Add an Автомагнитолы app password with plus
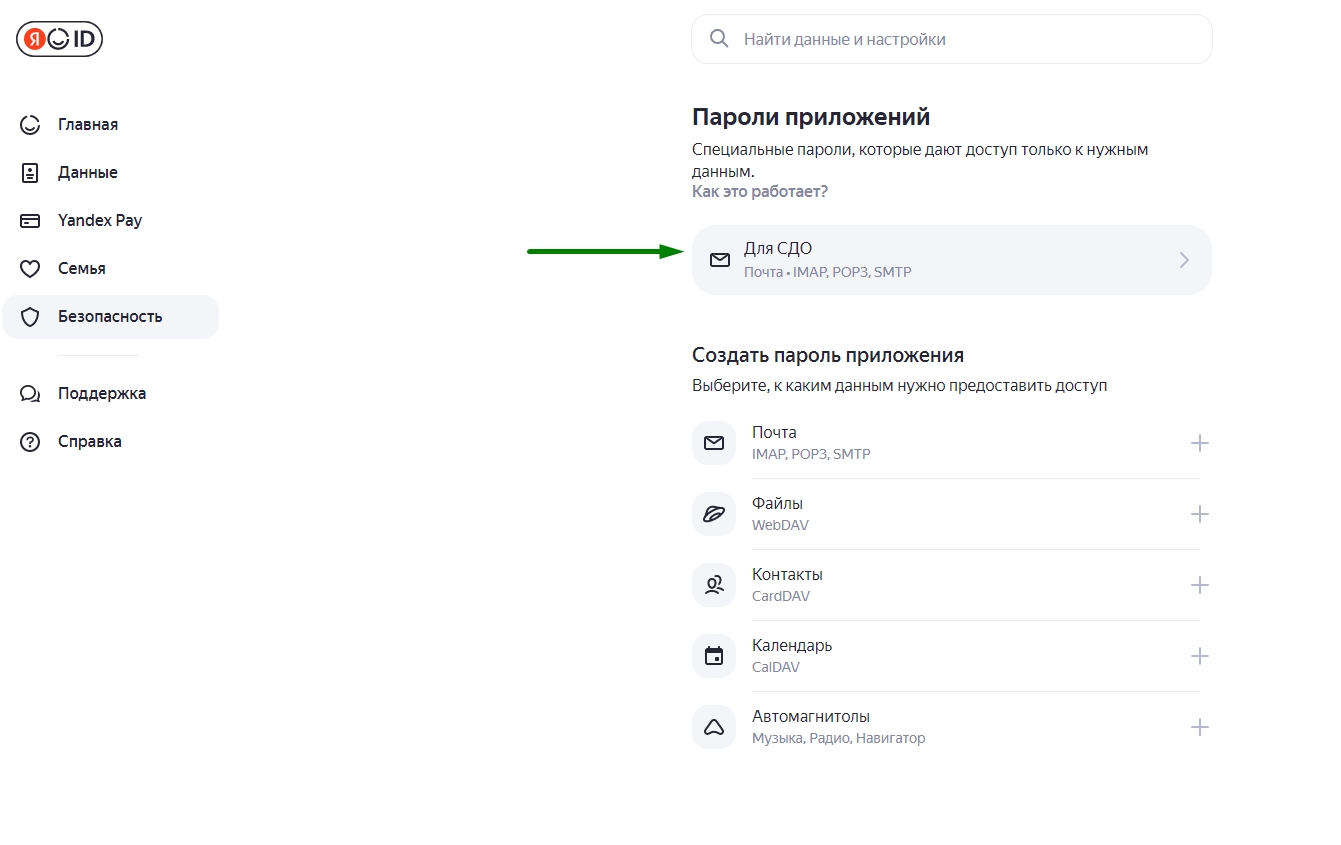 (x=1200, y=727)
